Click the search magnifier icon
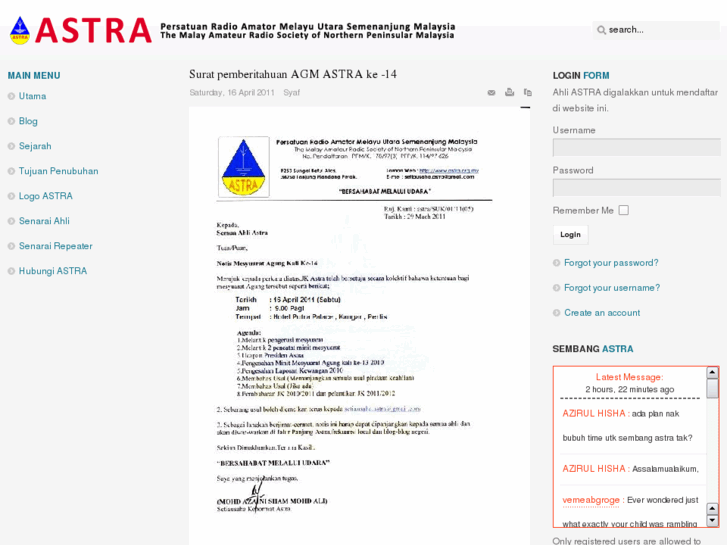This screenshot has height=545, width=727. [x=601, y=30]
